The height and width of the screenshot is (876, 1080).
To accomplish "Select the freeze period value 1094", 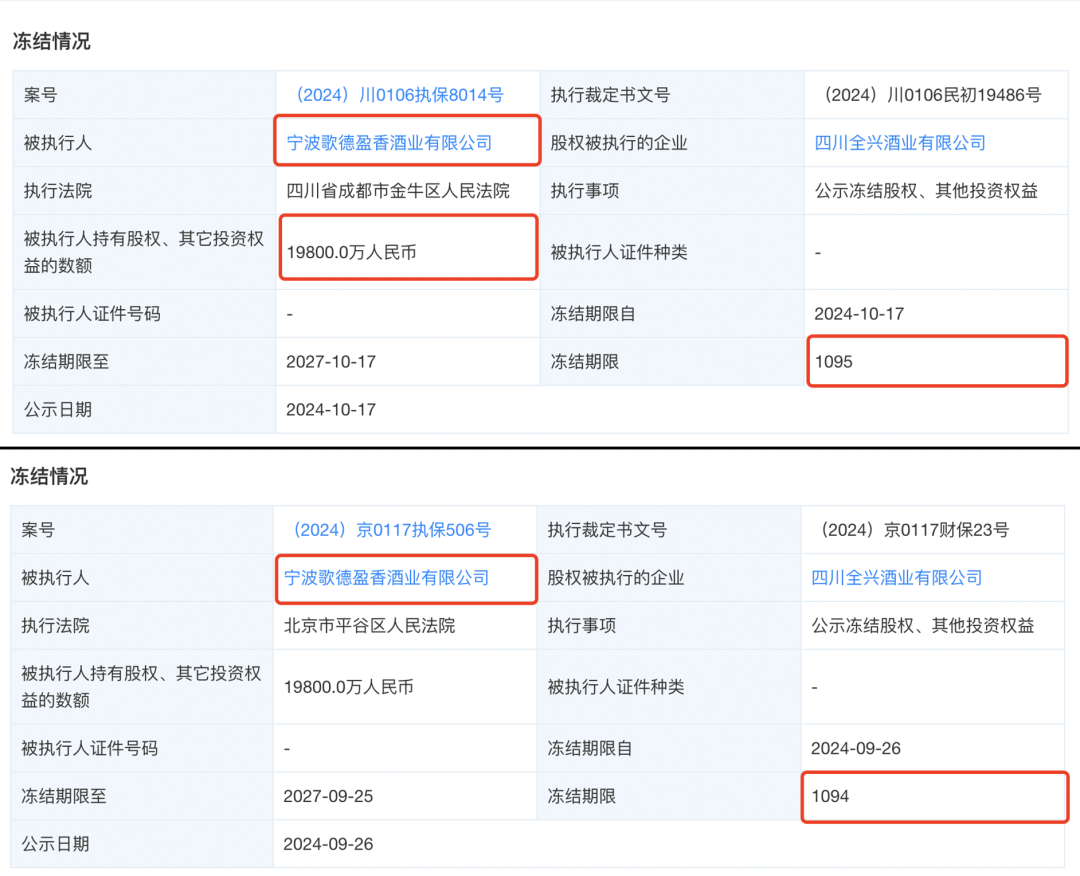I will coord(830,797).
